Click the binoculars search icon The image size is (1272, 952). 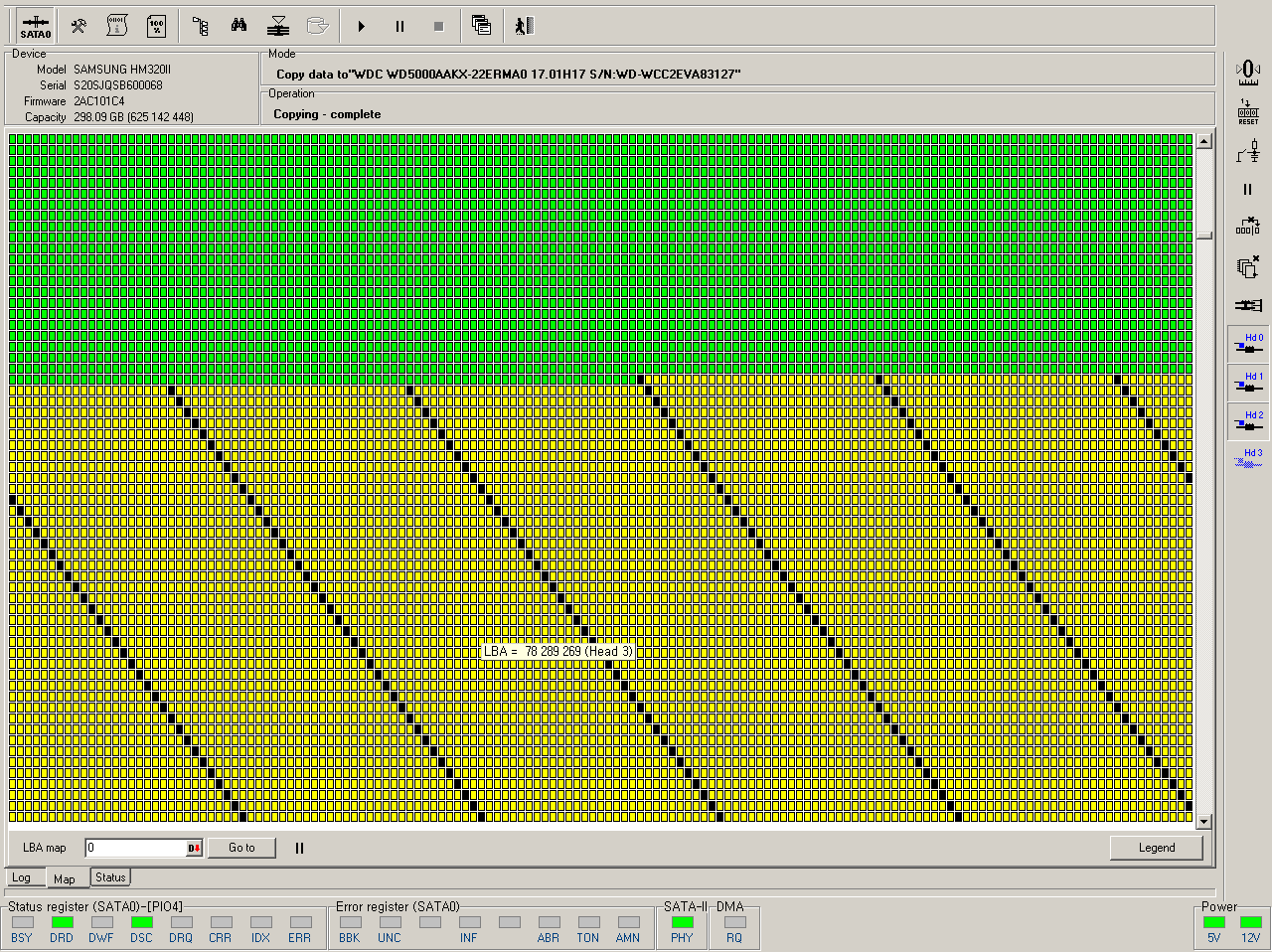click(x=238, y=26)
